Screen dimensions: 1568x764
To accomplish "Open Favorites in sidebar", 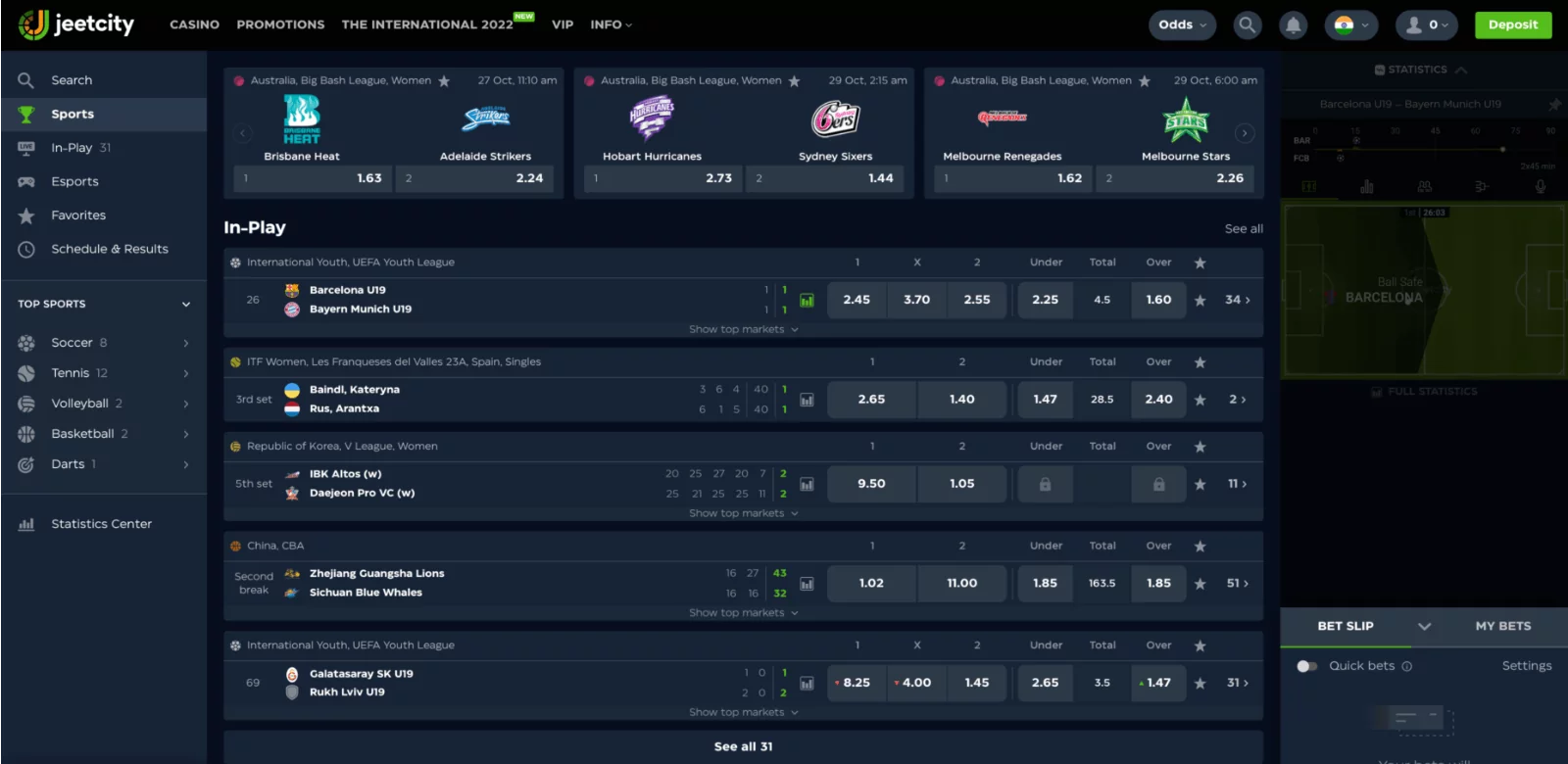I will coord(104,215).
